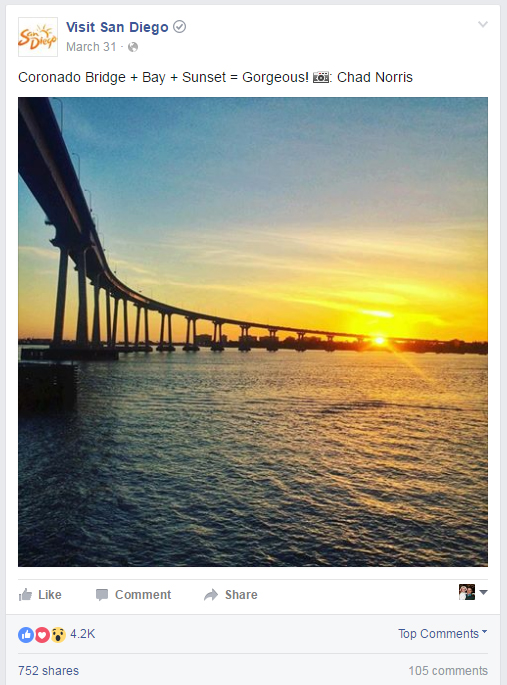Click the Comment button label
Screen dimensions: 507x685
tap(143, 595)
